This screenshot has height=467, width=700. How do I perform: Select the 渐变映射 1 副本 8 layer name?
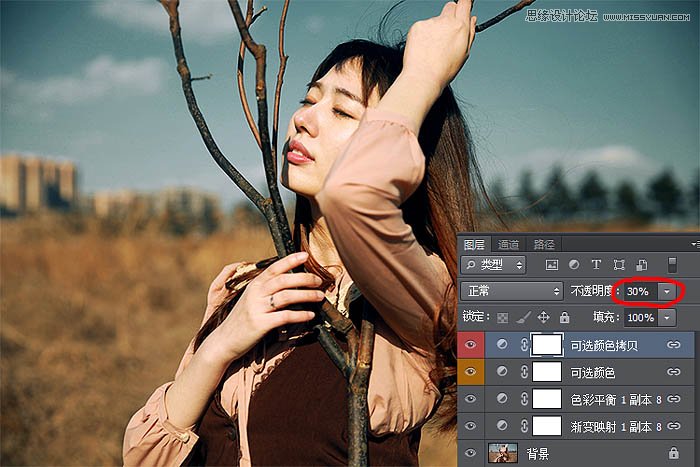[616, 427]
